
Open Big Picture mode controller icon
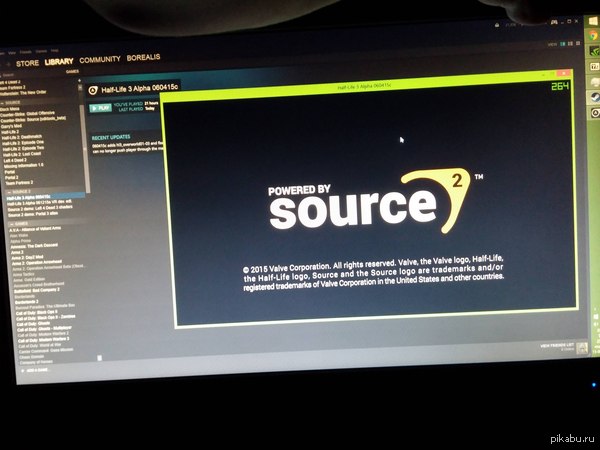pyautogui.click(x=554, y=23)
